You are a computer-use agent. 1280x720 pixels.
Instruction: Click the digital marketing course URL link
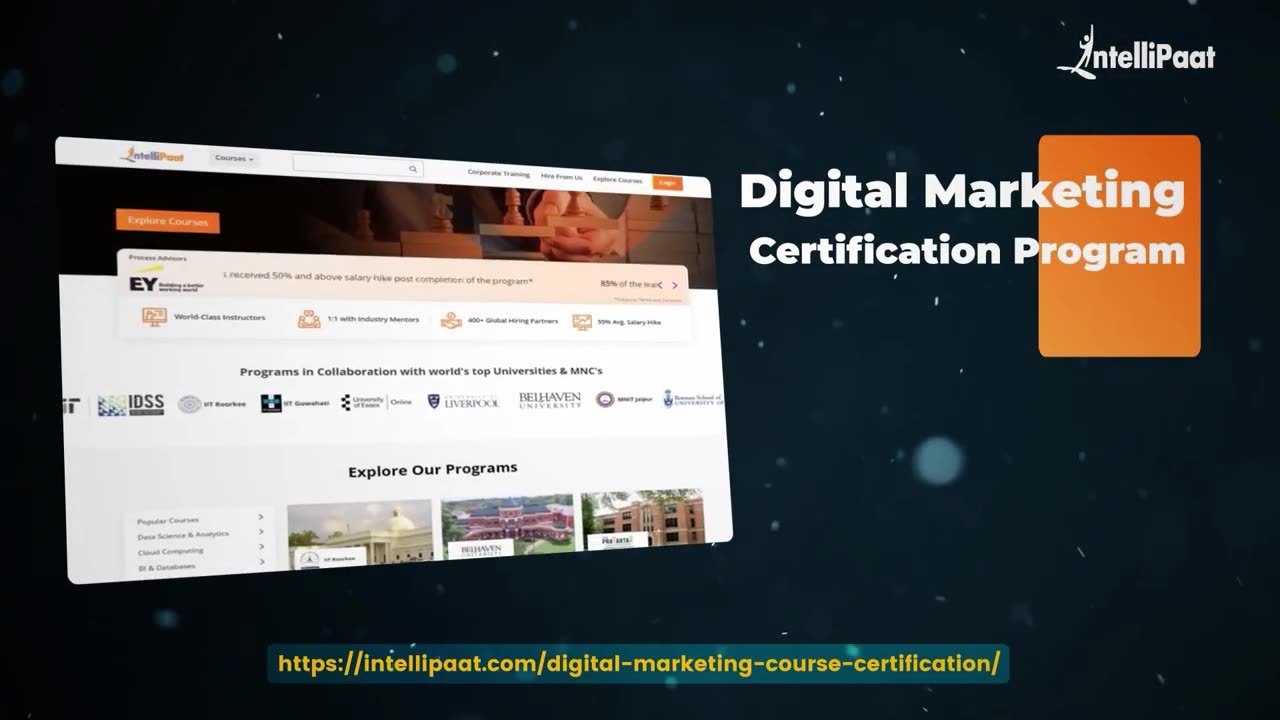tap(638, 663)
